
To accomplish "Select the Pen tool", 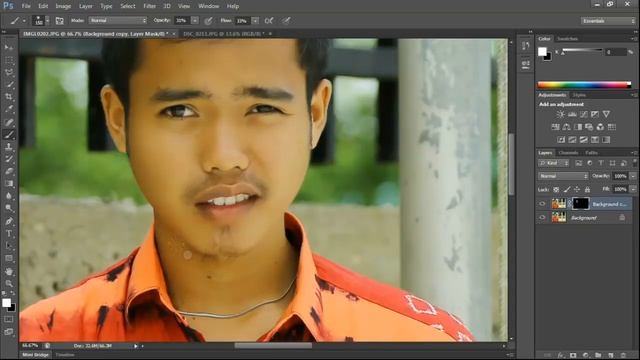I will [x=9, y=221].
